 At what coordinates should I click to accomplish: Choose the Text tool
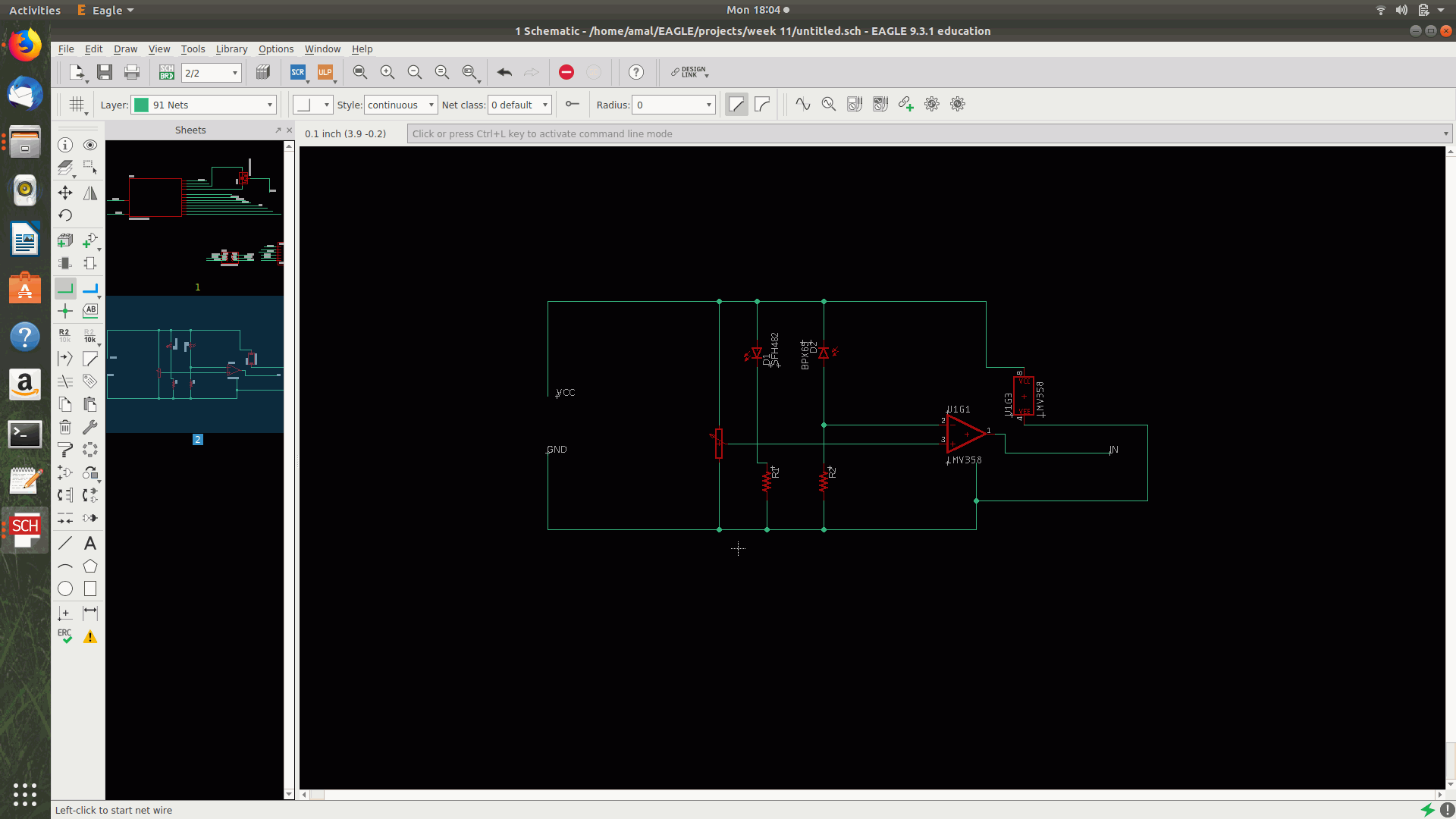click(90, 543)
